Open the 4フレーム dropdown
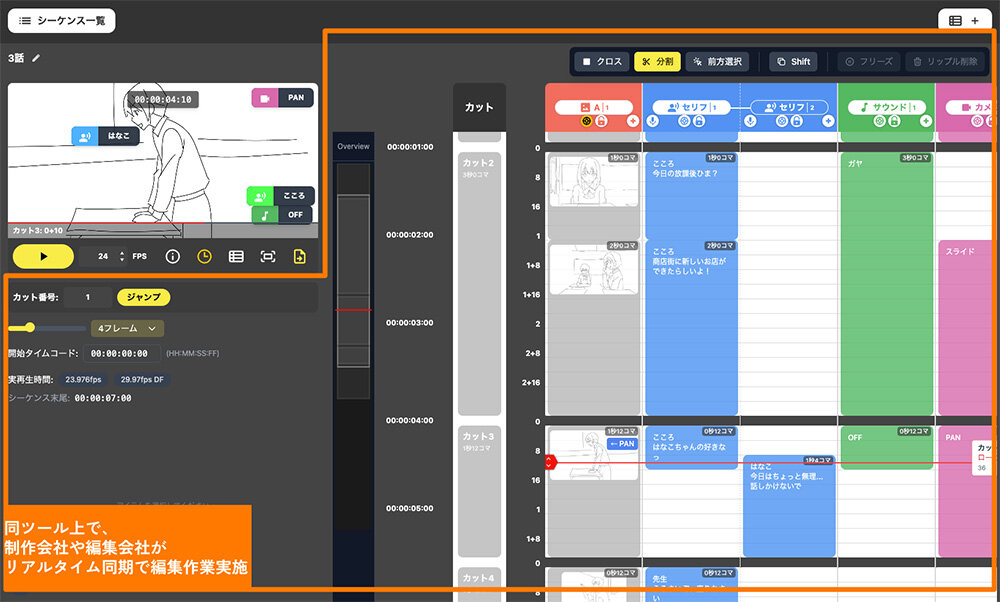 coord(127,328)
